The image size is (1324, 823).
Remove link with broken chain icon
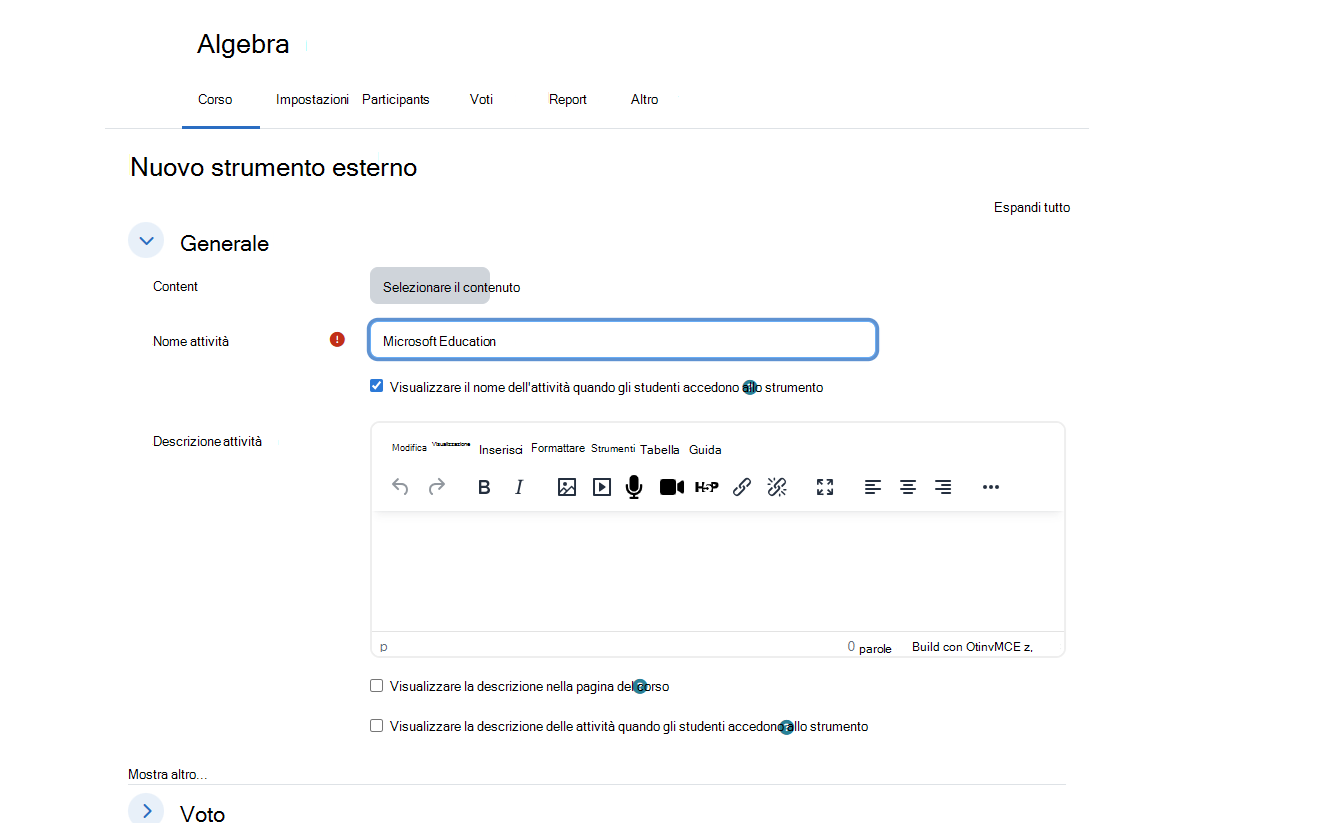point(777,487)
